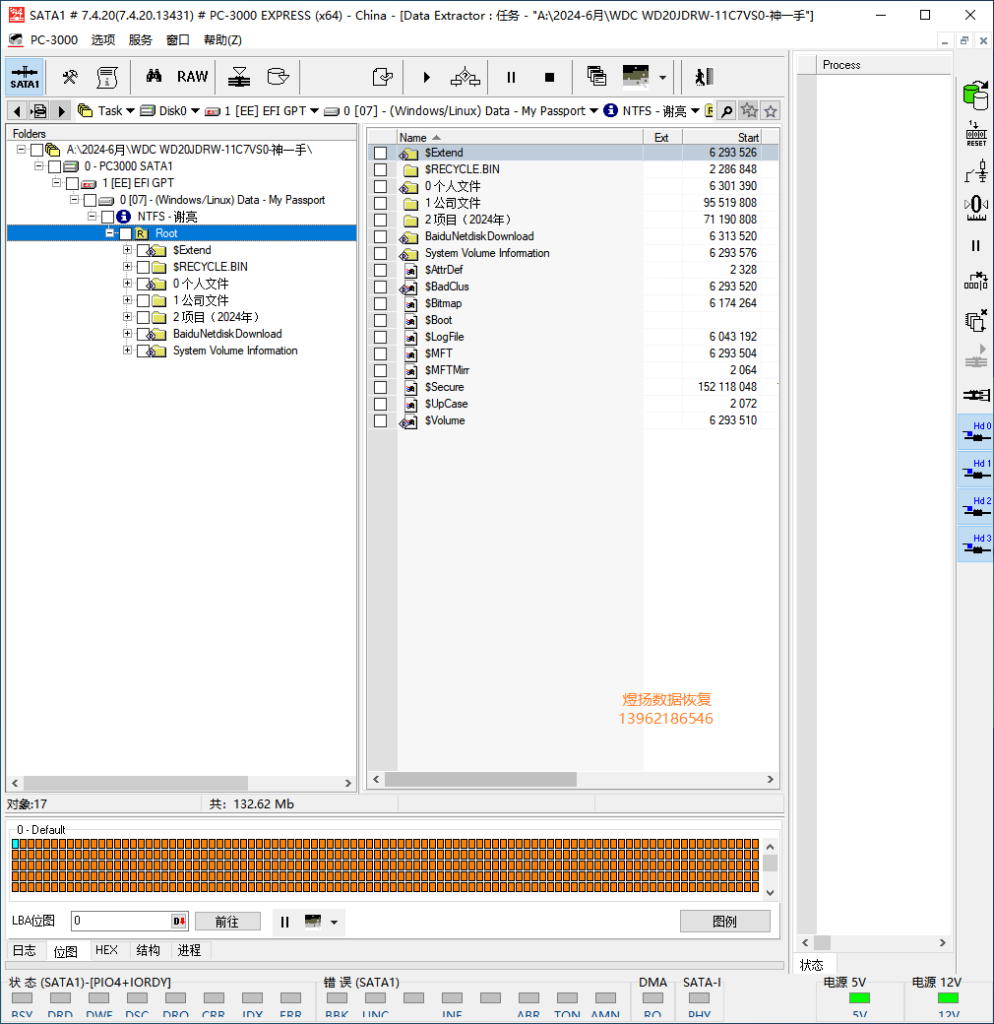Click the first cyan block in sector map
The width and height of the screenshot is (994, 1024).
point(15,844)
